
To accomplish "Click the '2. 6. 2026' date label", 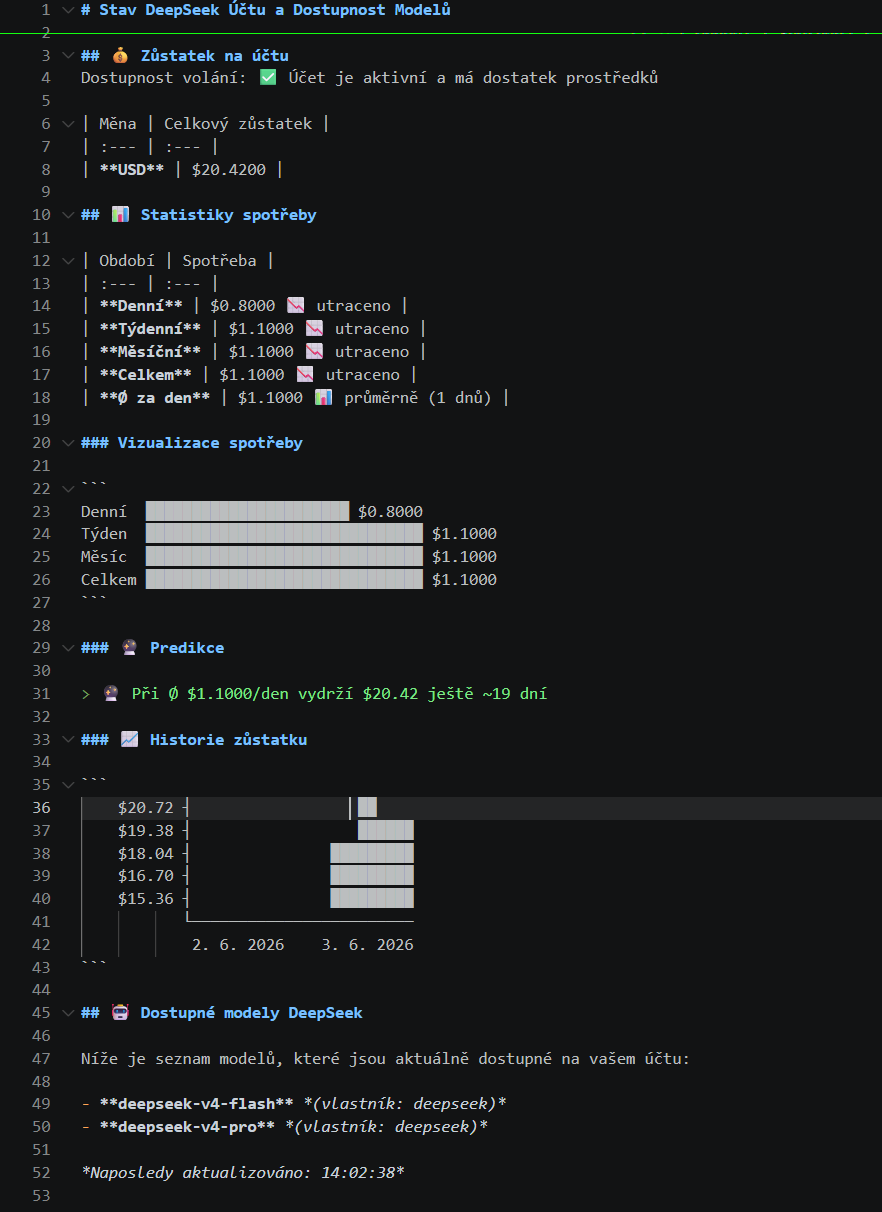I will tap(238, 945).
